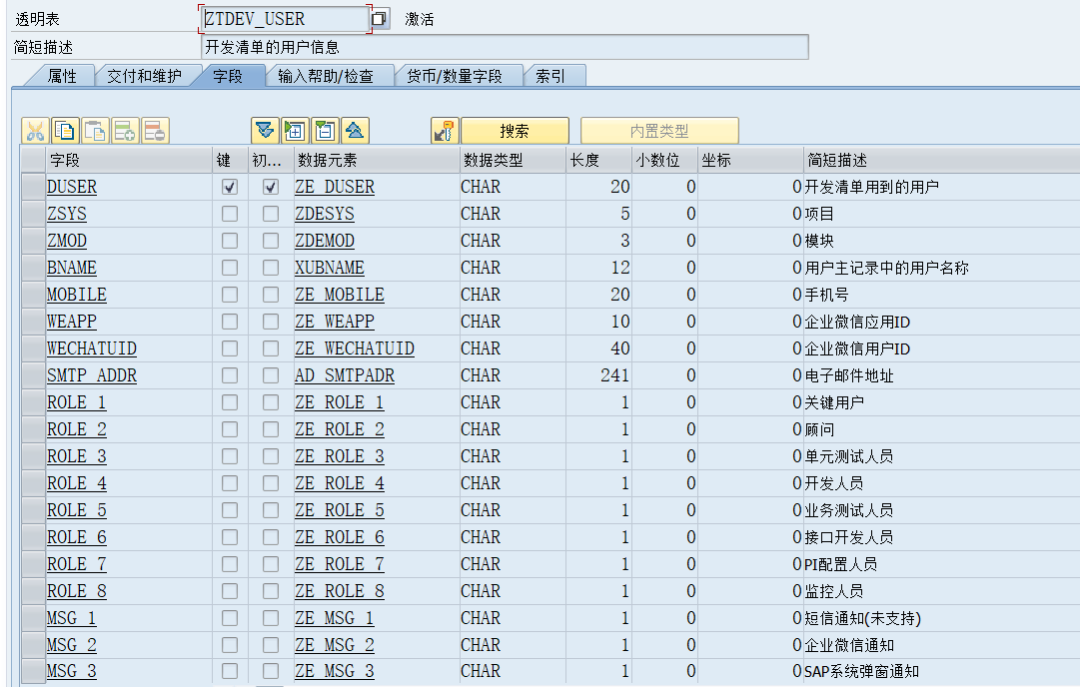Switch to the 索引 tab
The height and width of the screenshot is (687, 1080).
click(x=551, y=76)
